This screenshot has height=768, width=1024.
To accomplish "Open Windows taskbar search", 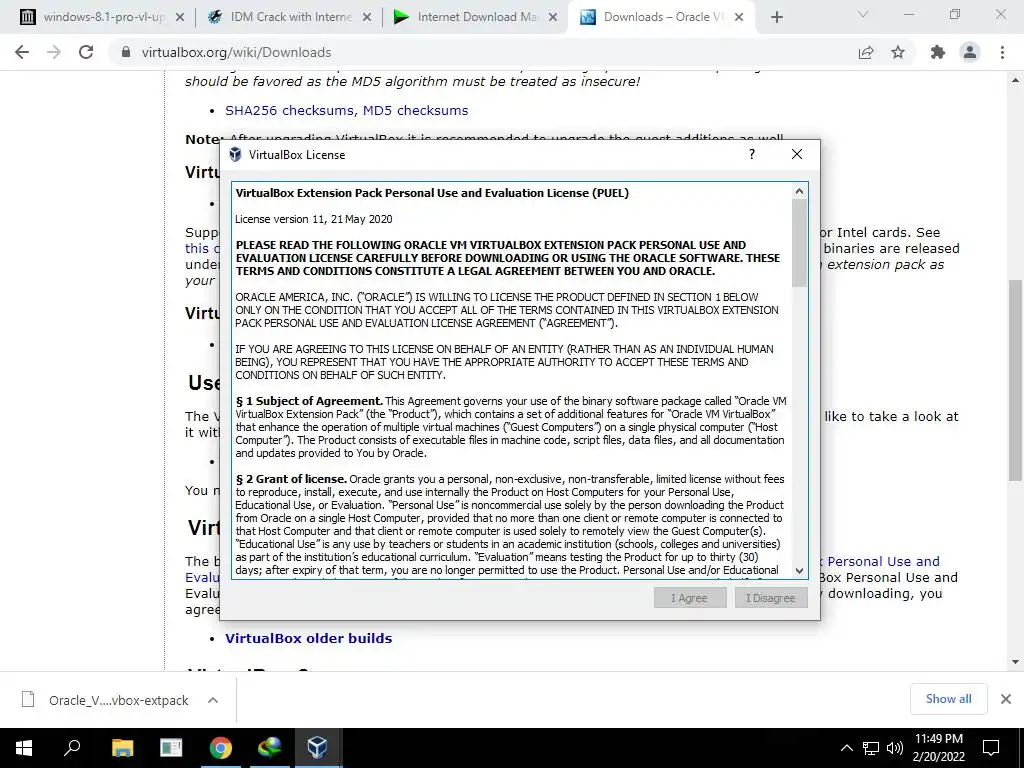I will click(72, 747).
